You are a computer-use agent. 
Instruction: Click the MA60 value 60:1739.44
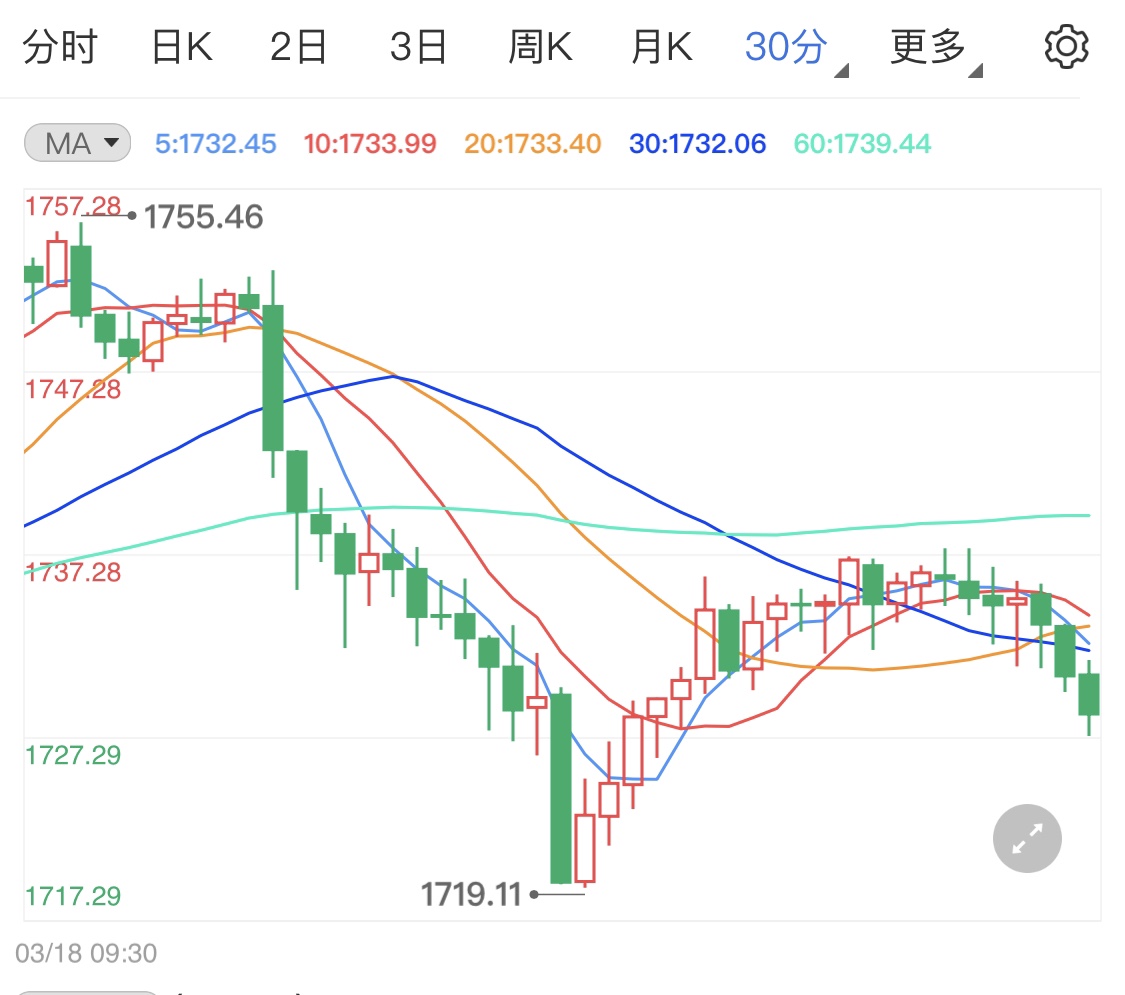click(862, 143)
